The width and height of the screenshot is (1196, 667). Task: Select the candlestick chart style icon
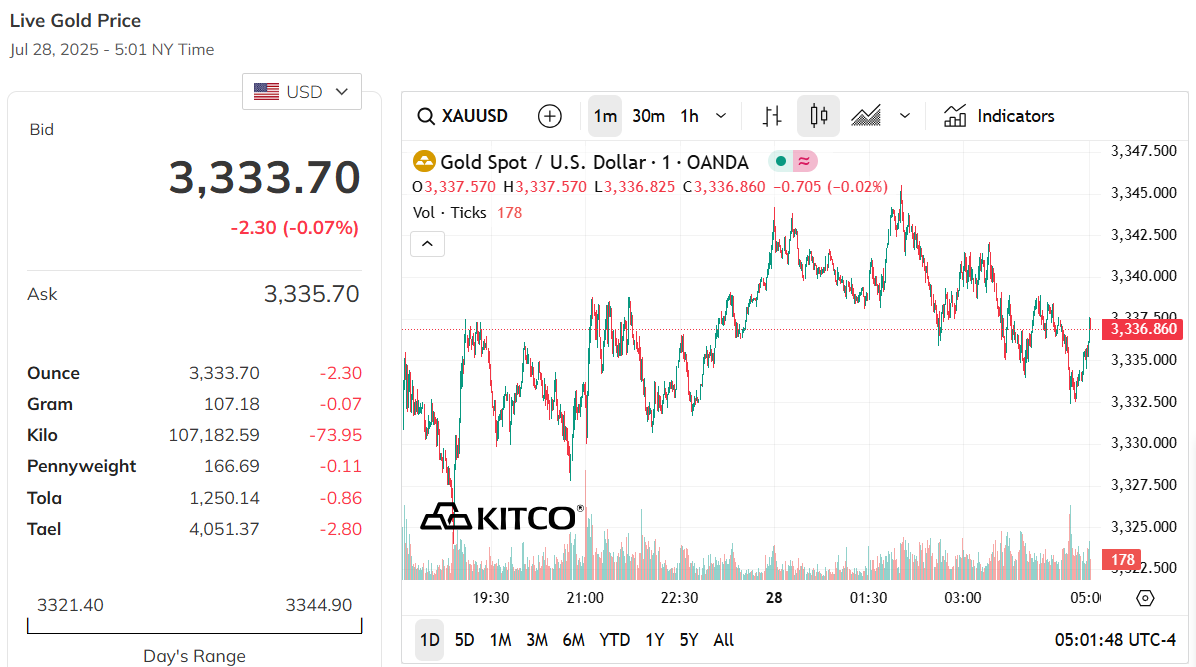tap(818, 116)
